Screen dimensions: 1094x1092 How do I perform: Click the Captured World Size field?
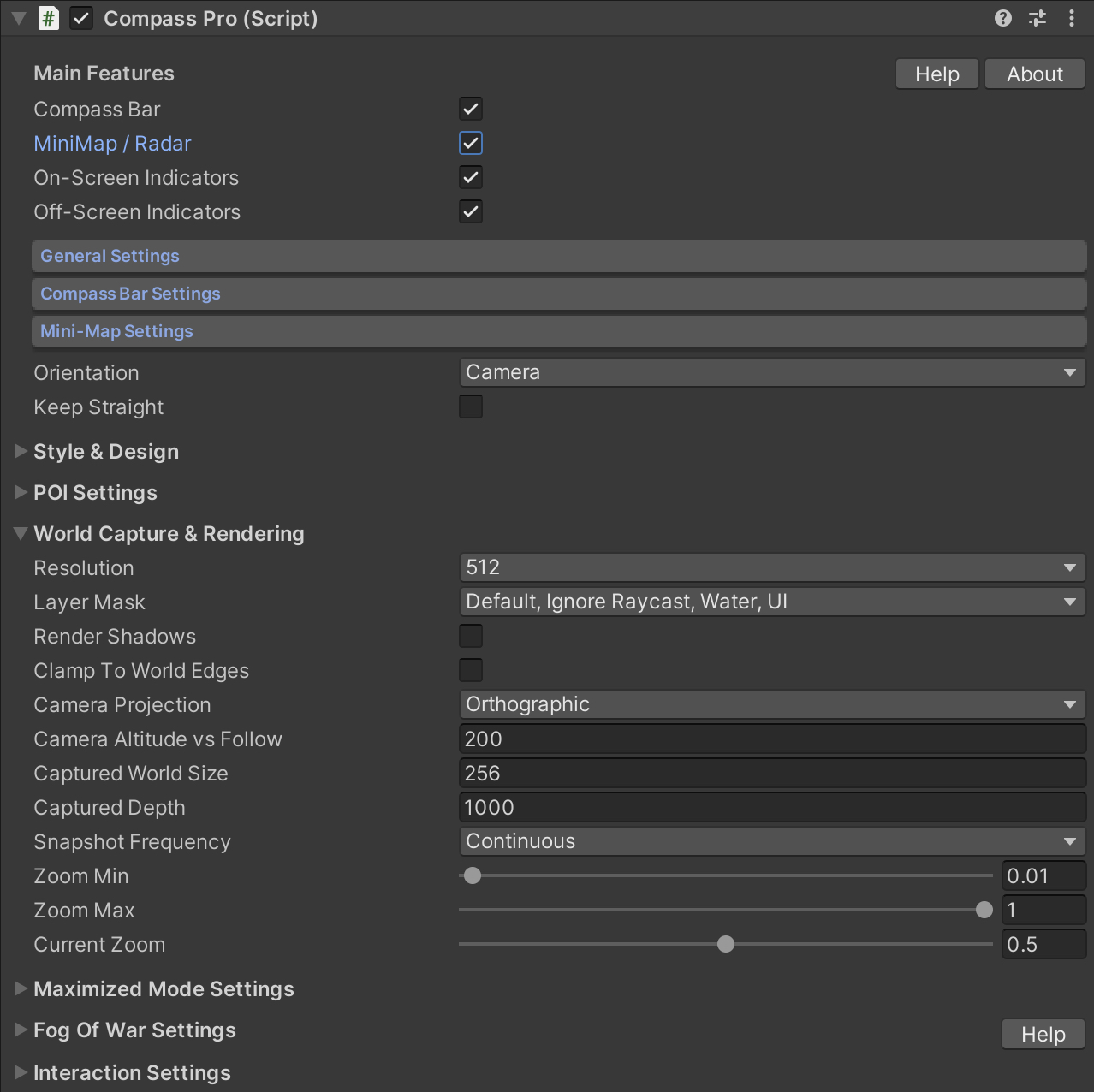tap(772, 773)
